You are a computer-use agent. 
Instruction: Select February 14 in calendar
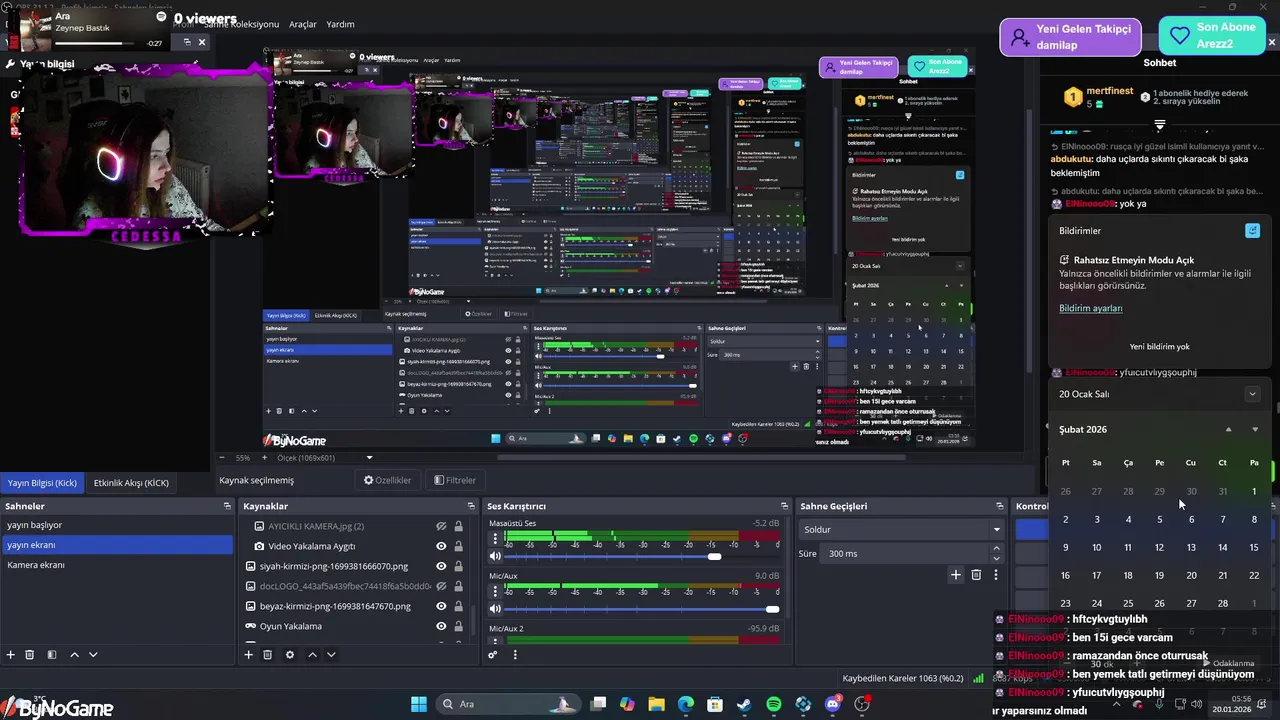1222,547
